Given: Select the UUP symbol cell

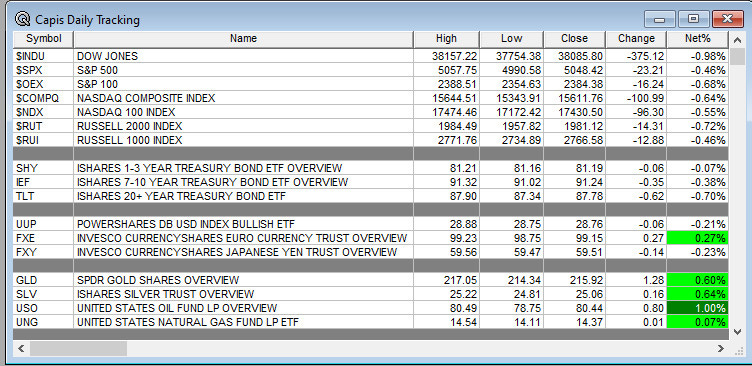Looking at the screenshot, I should [44, 224].
